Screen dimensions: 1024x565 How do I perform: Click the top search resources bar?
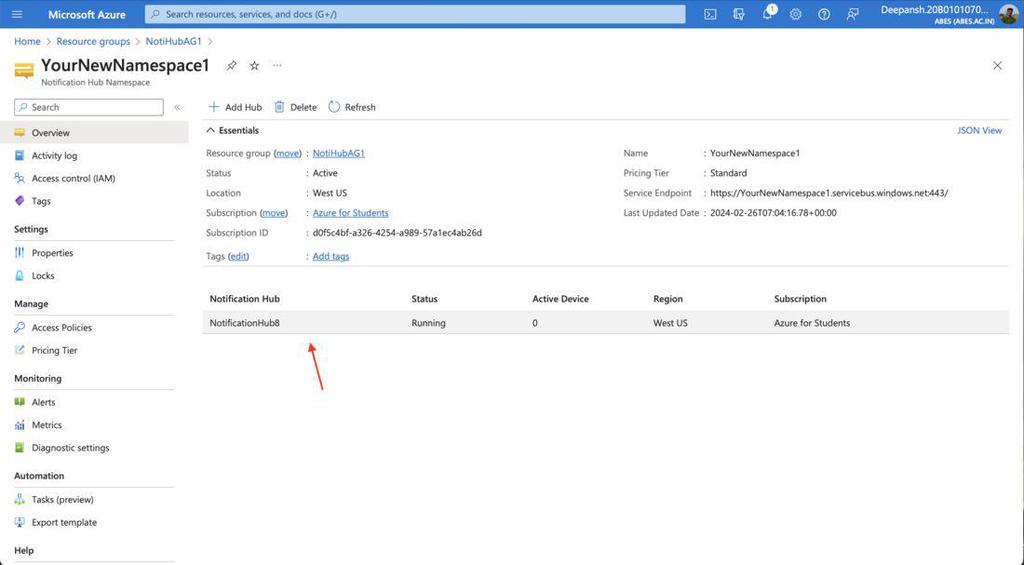coord(415,14)
